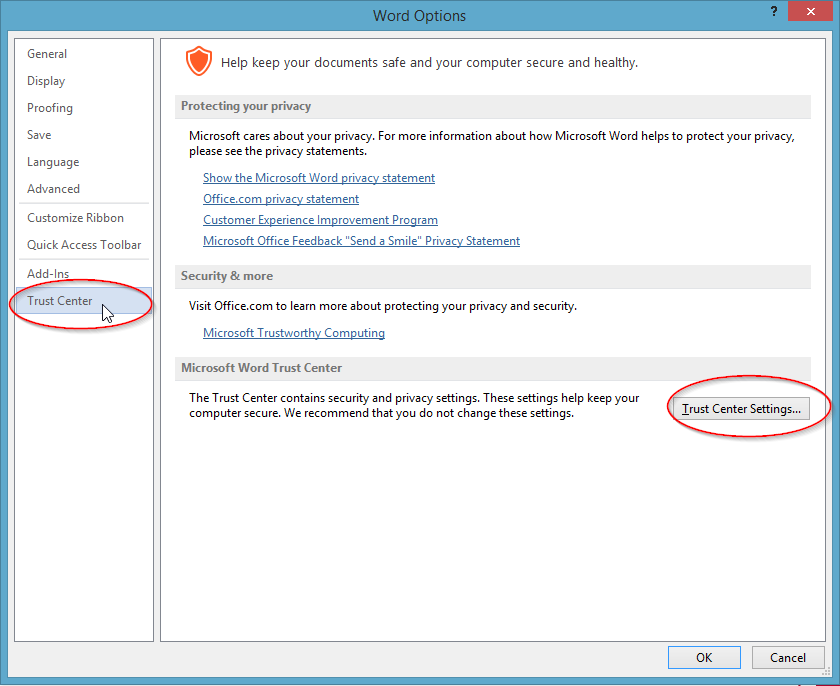
Task: Click the Trust Center Settings button
Action: click(741, 409)
